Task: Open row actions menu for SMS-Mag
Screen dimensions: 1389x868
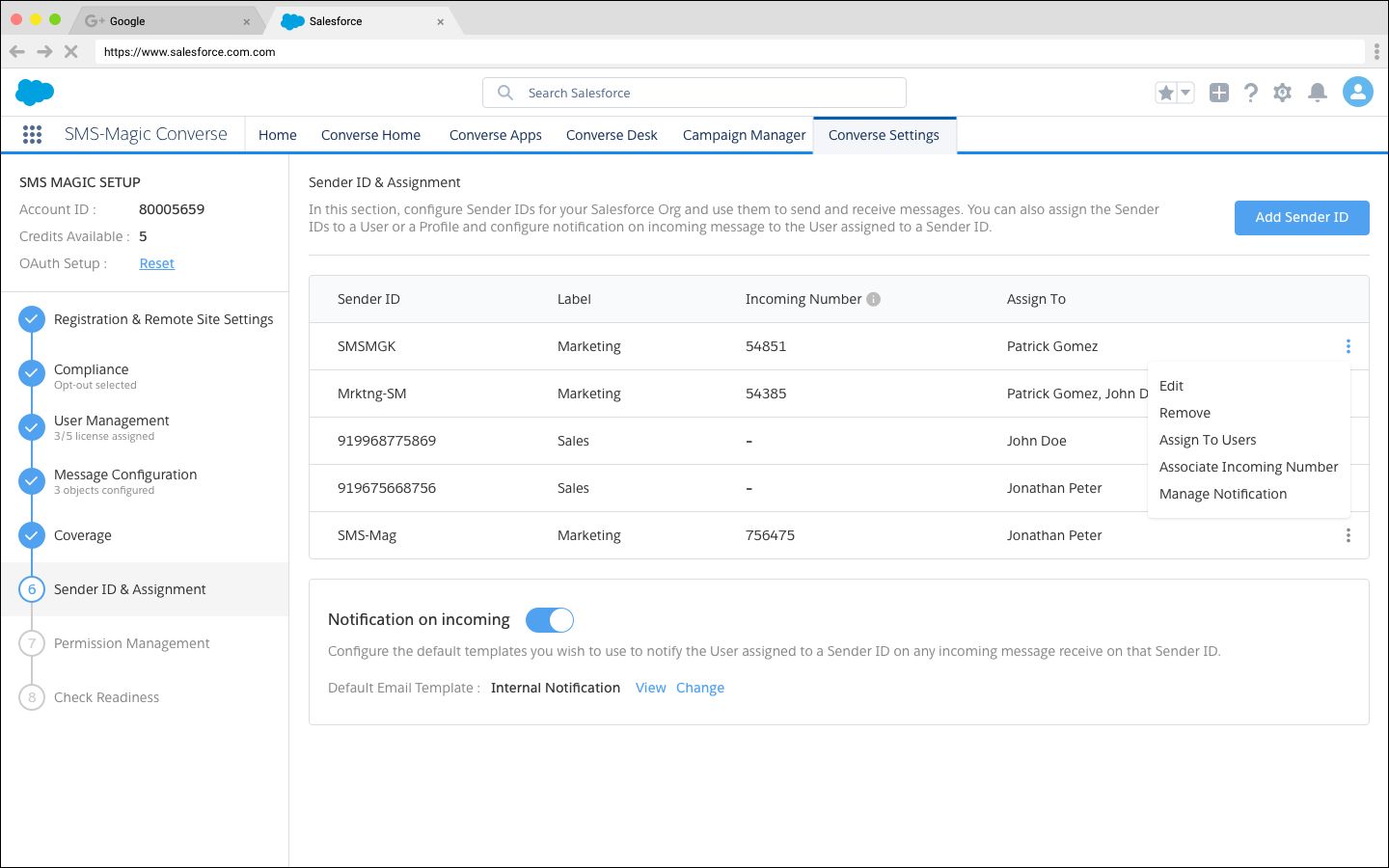Action: pos(1348,535)
